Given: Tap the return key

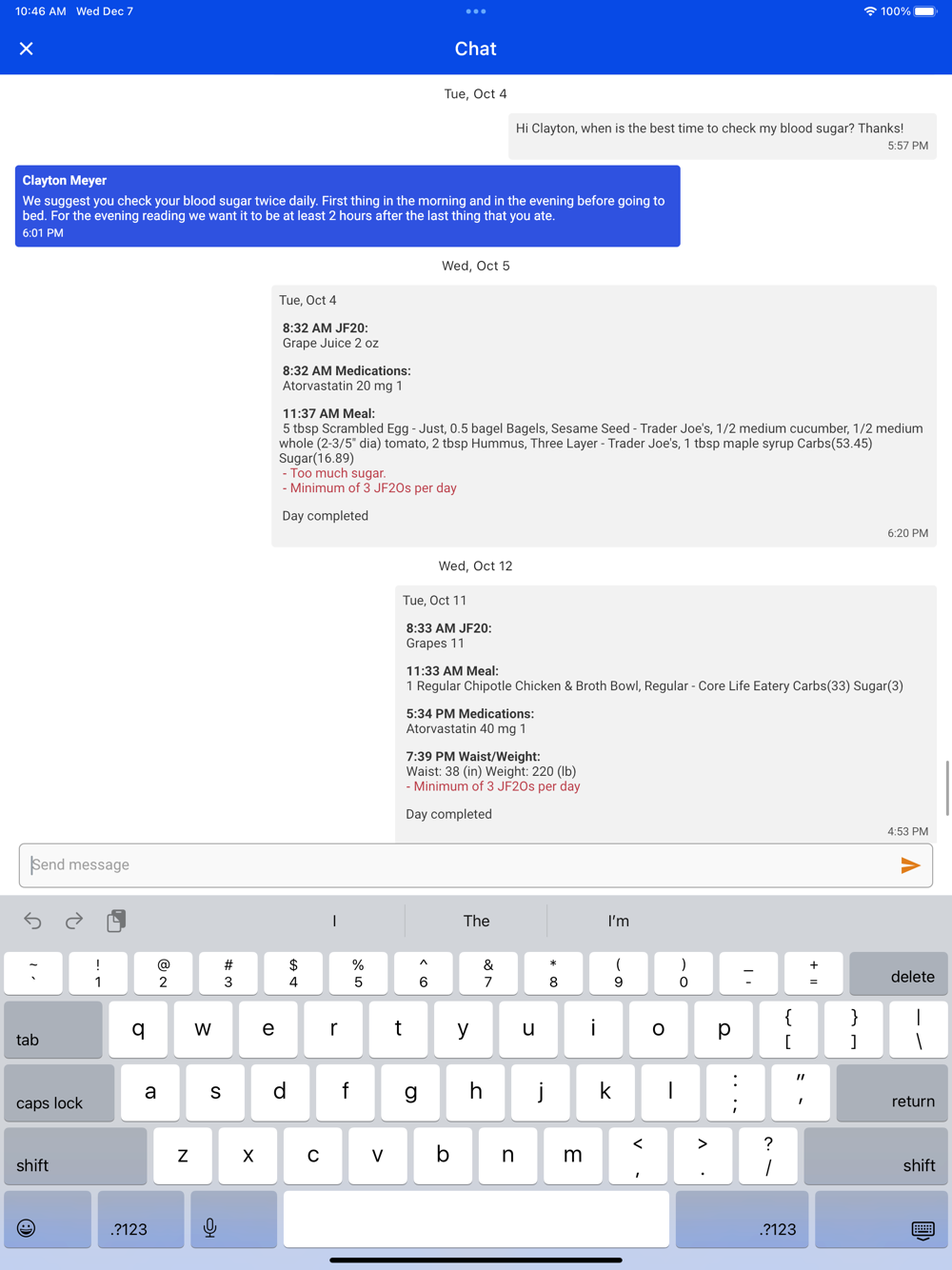Looking at the screenshot, I should tap(892, 1092).
